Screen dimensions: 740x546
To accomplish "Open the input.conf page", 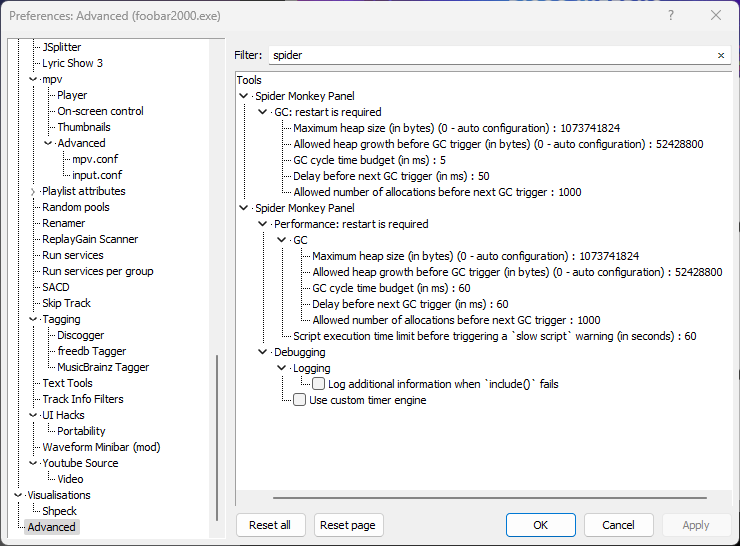I will [x=97, y=175].
